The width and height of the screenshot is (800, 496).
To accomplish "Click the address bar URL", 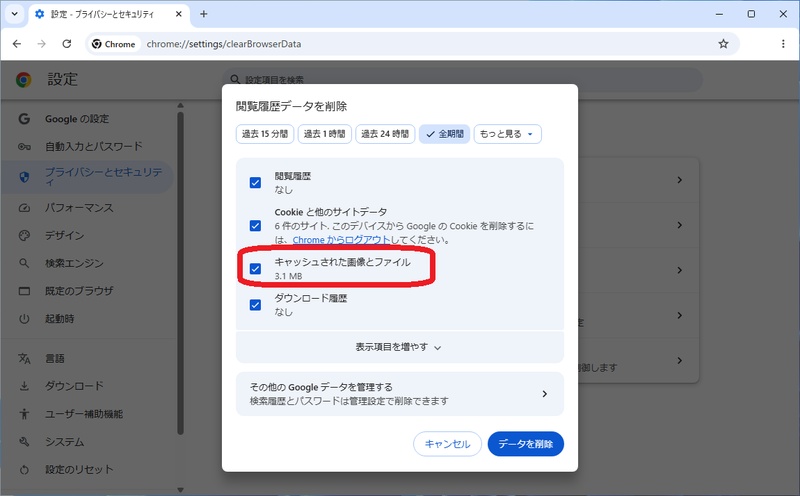I will [223, 44].
